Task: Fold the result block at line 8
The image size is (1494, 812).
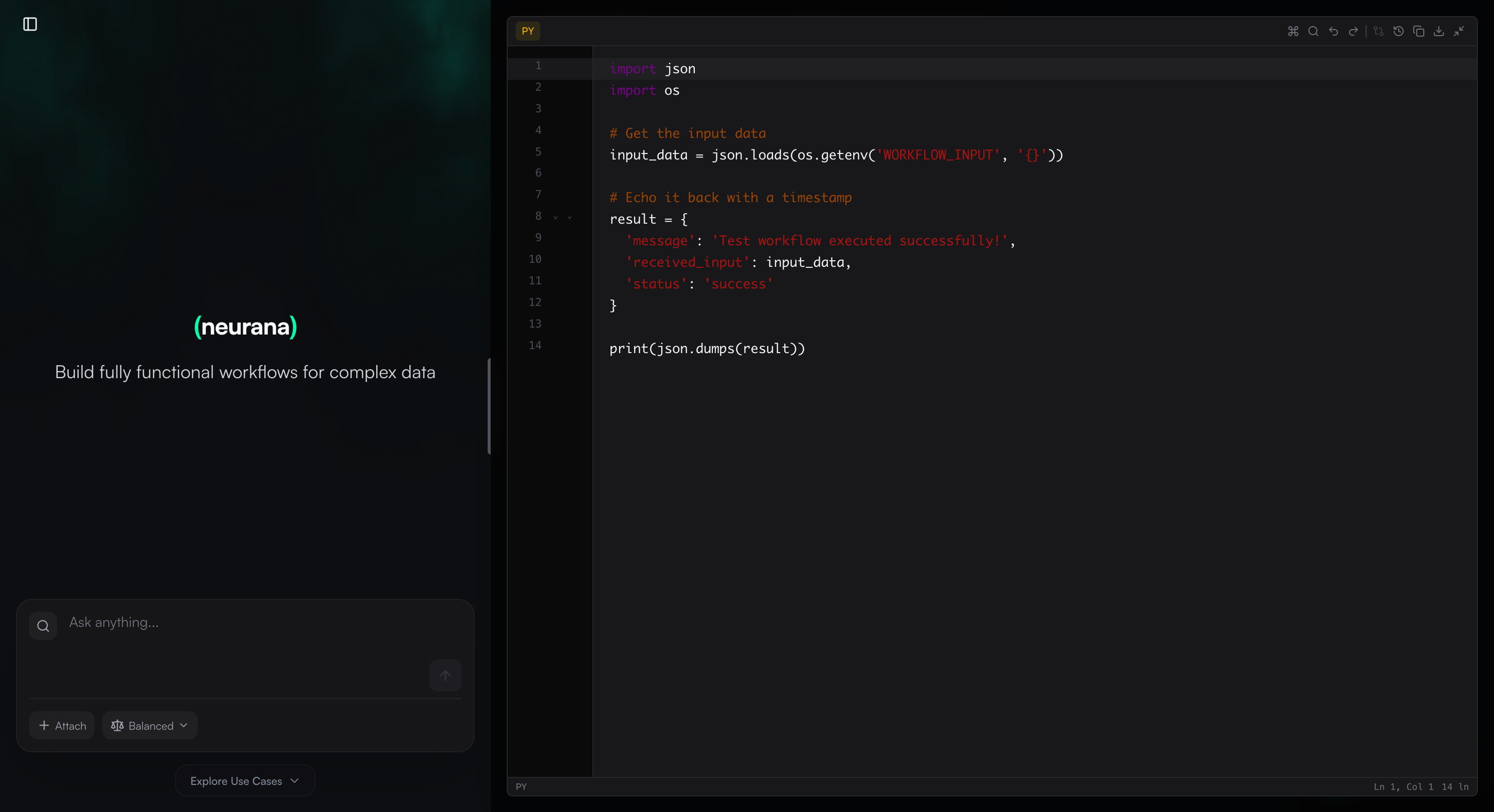Action: 556,218
